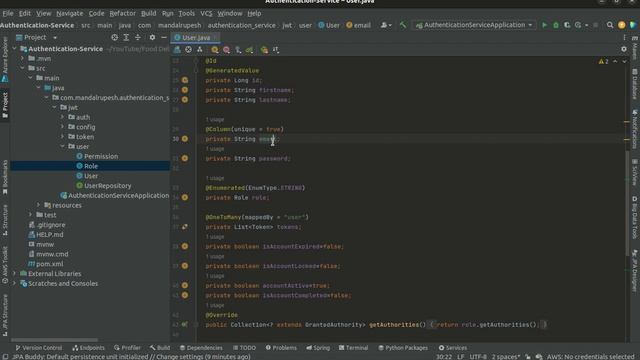
Task: Click the red magnifier JPA toolbar icon
Action: [226, 50]
